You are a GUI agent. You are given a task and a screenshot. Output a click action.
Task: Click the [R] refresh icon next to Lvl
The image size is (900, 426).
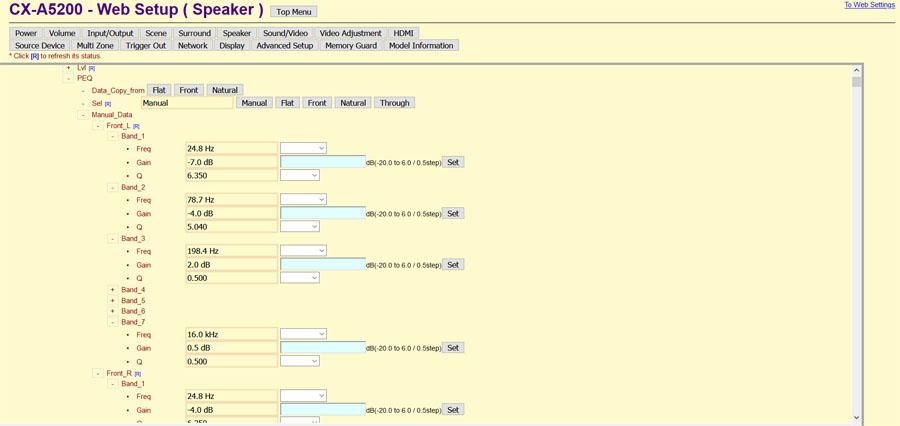(92, 68)
